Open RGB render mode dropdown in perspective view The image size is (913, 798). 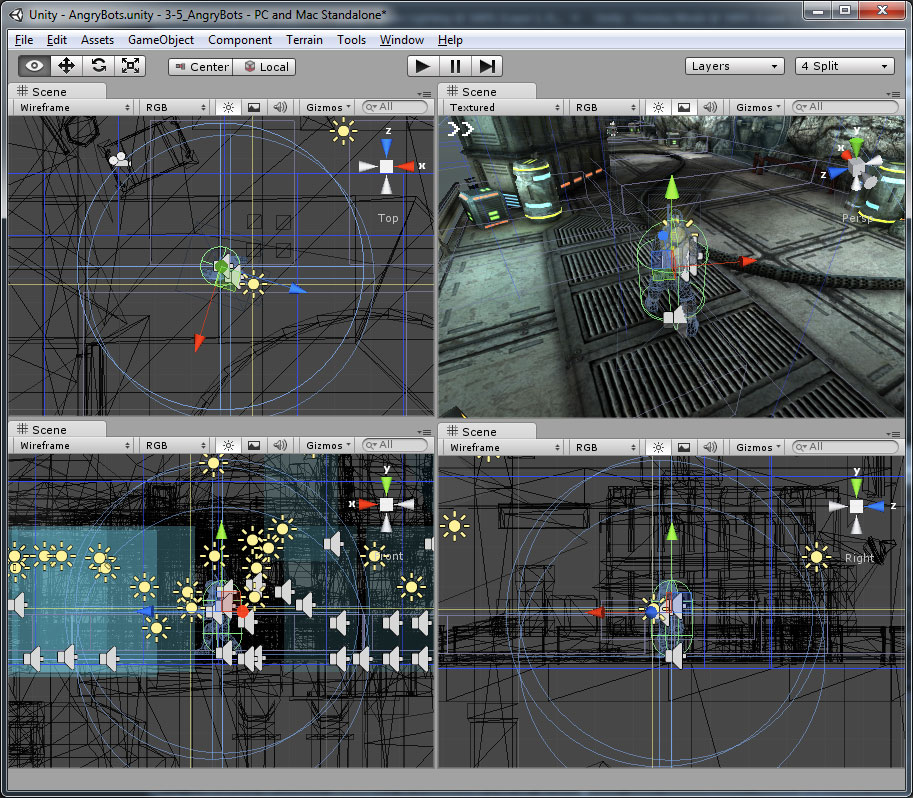coord(604,107)
